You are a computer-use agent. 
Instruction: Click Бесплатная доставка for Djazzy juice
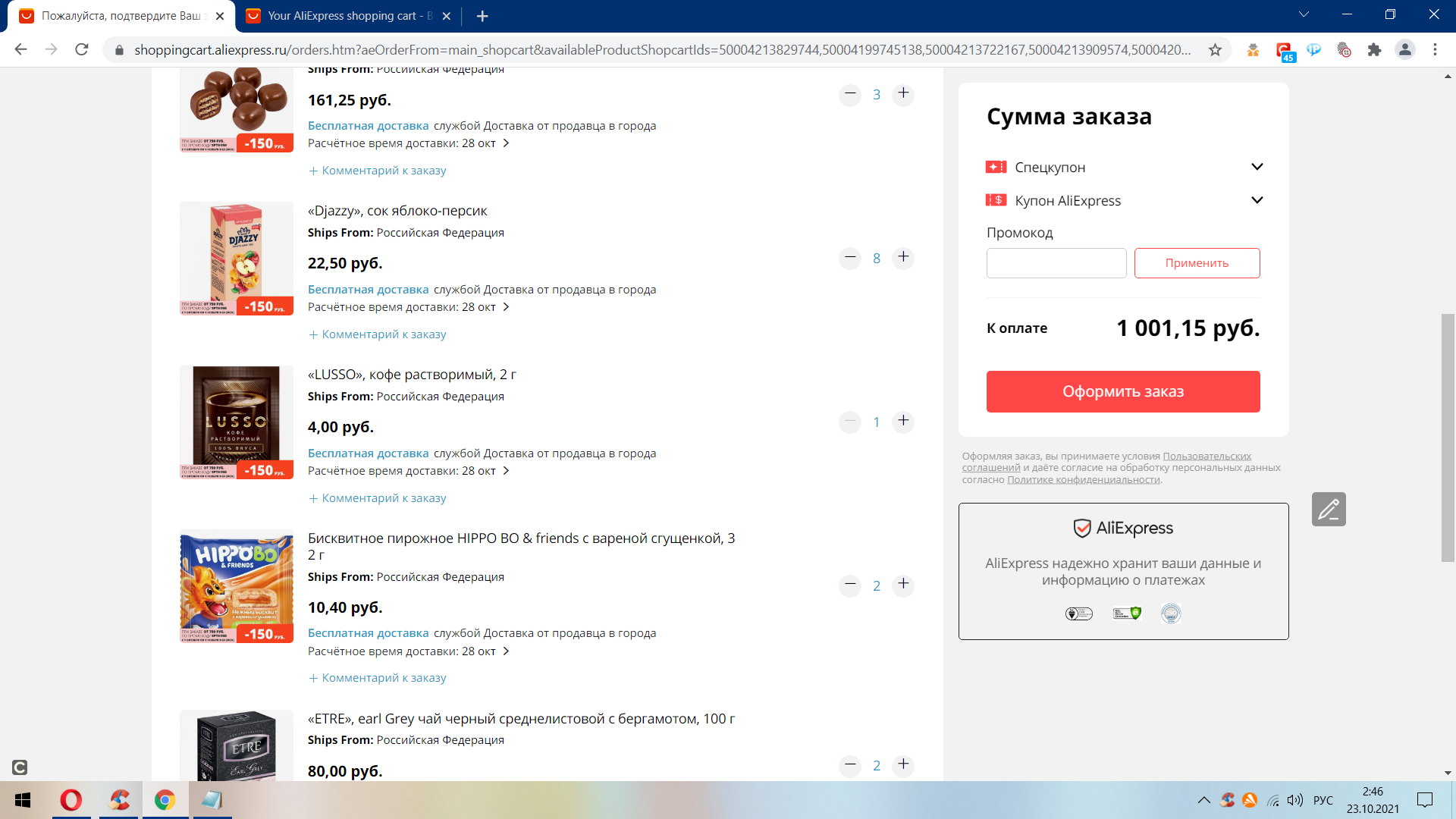369,290
